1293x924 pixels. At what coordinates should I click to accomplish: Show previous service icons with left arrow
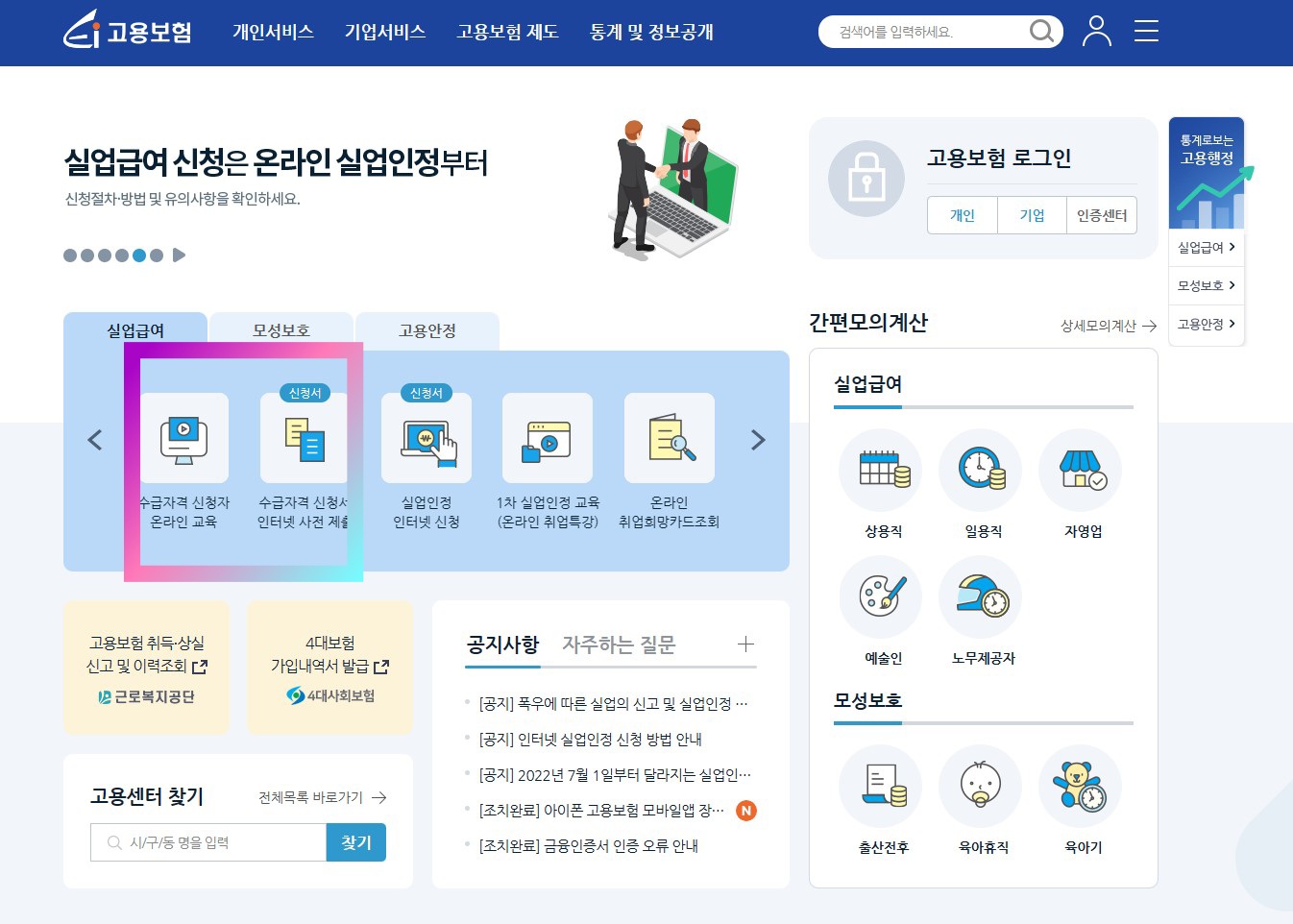click(x=94, y=440)
